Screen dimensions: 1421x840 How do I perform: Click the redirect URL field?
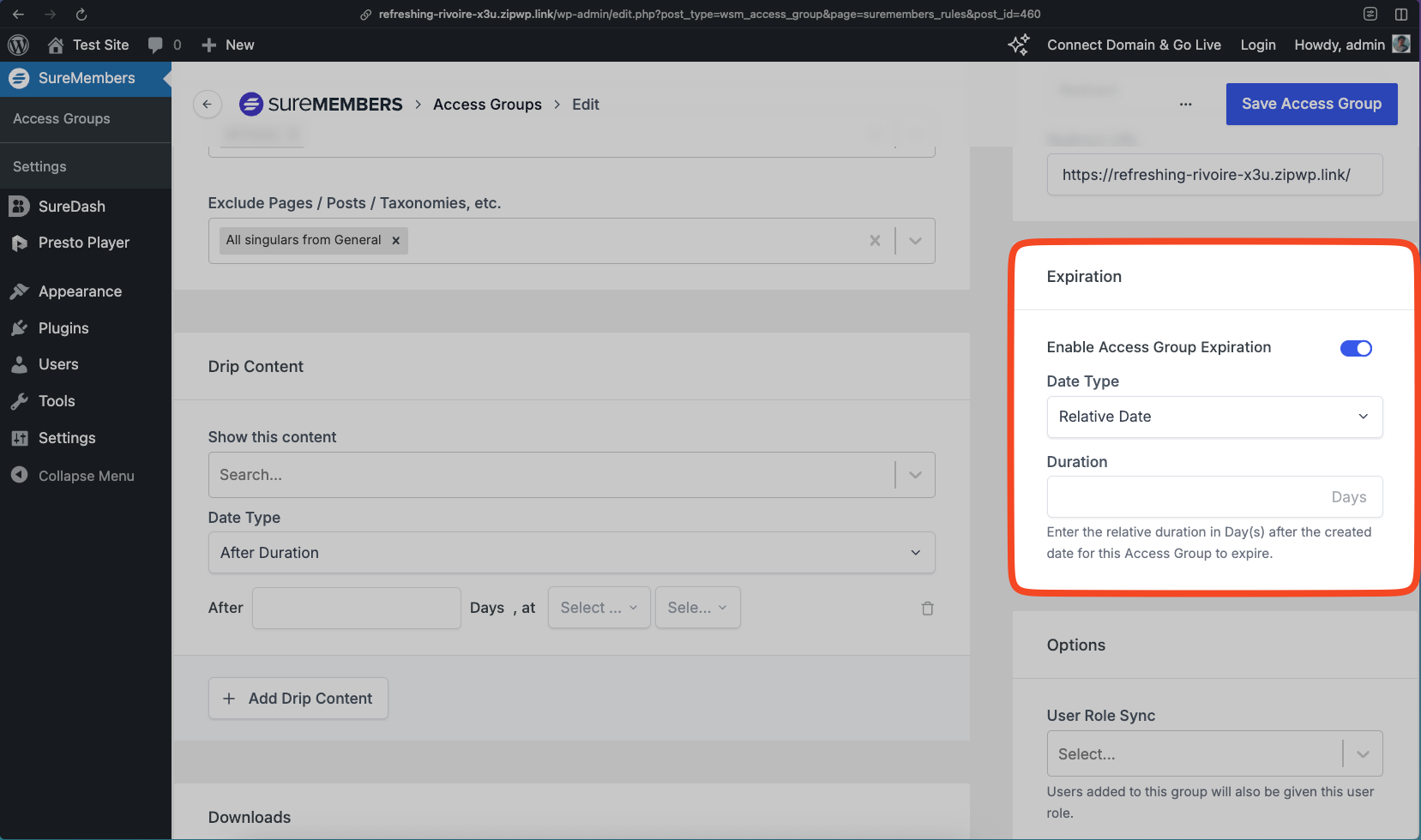pos(1214,175)
